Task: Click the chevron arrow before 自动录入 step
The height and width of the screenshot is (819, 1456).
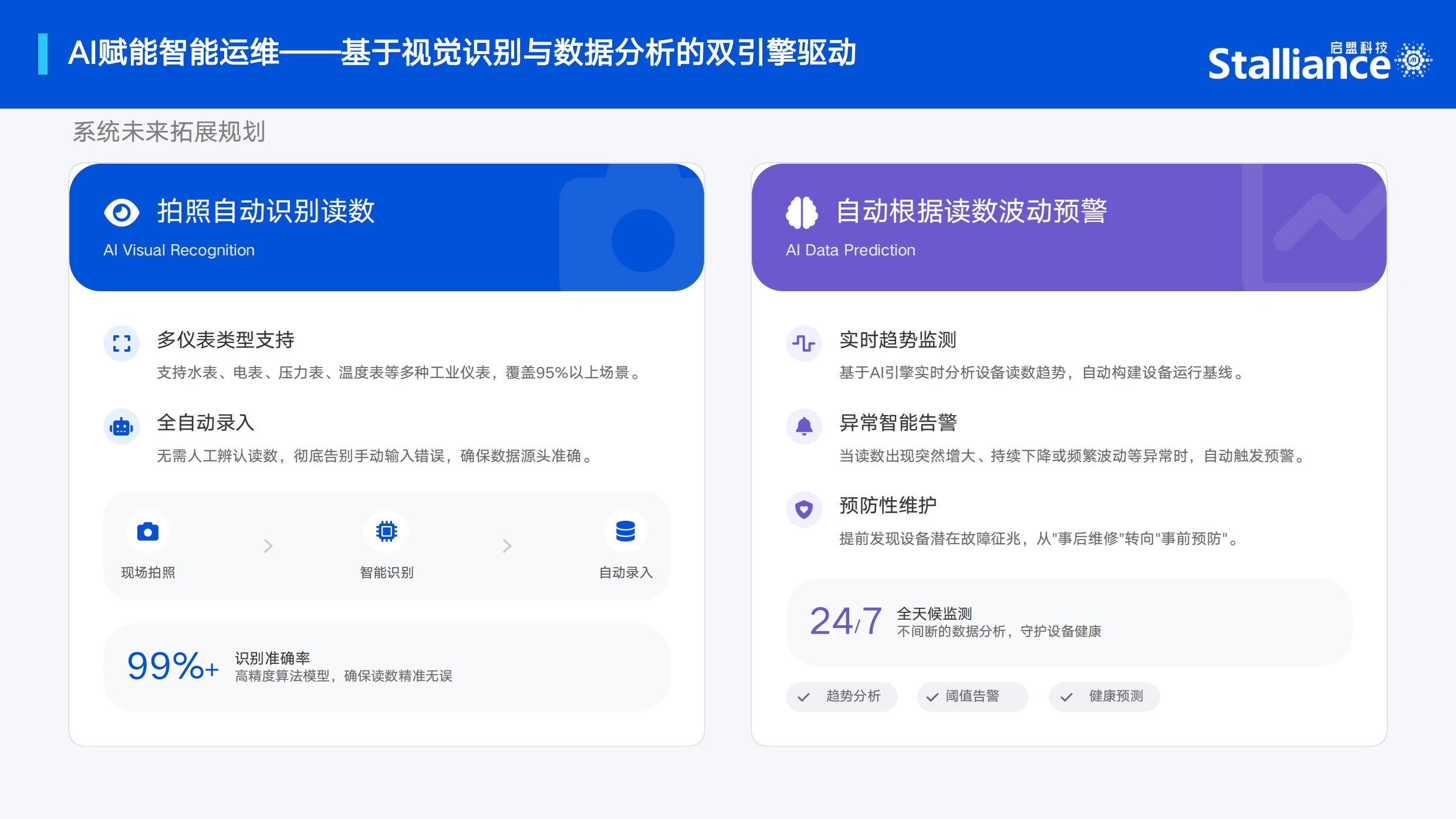Action: click(507, 546)
